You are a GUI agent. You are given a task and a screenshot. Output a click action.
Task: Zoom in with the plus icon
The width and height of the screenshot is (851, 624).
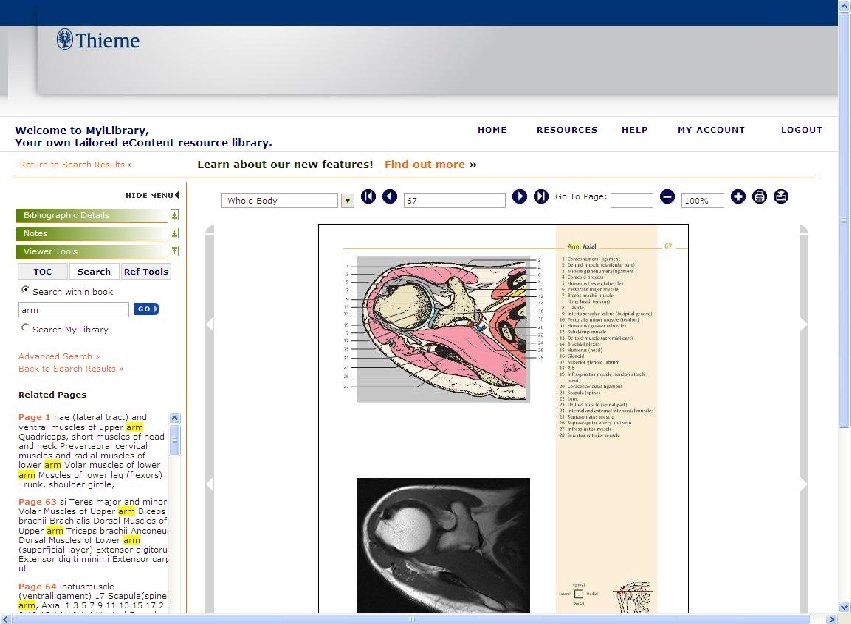coord(738,197)
